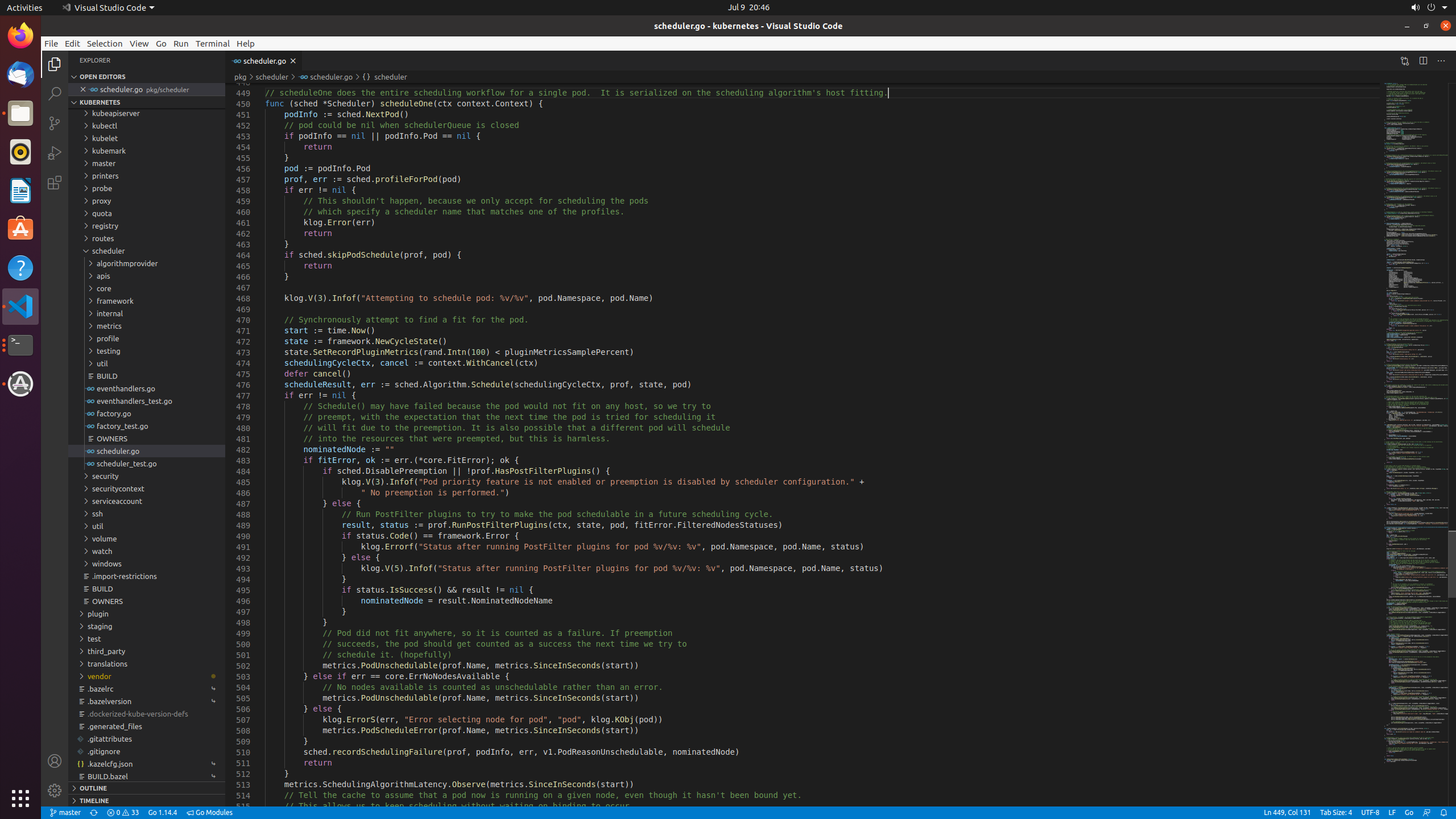
Task: Open Activities overview
Action: pos(24,7)
